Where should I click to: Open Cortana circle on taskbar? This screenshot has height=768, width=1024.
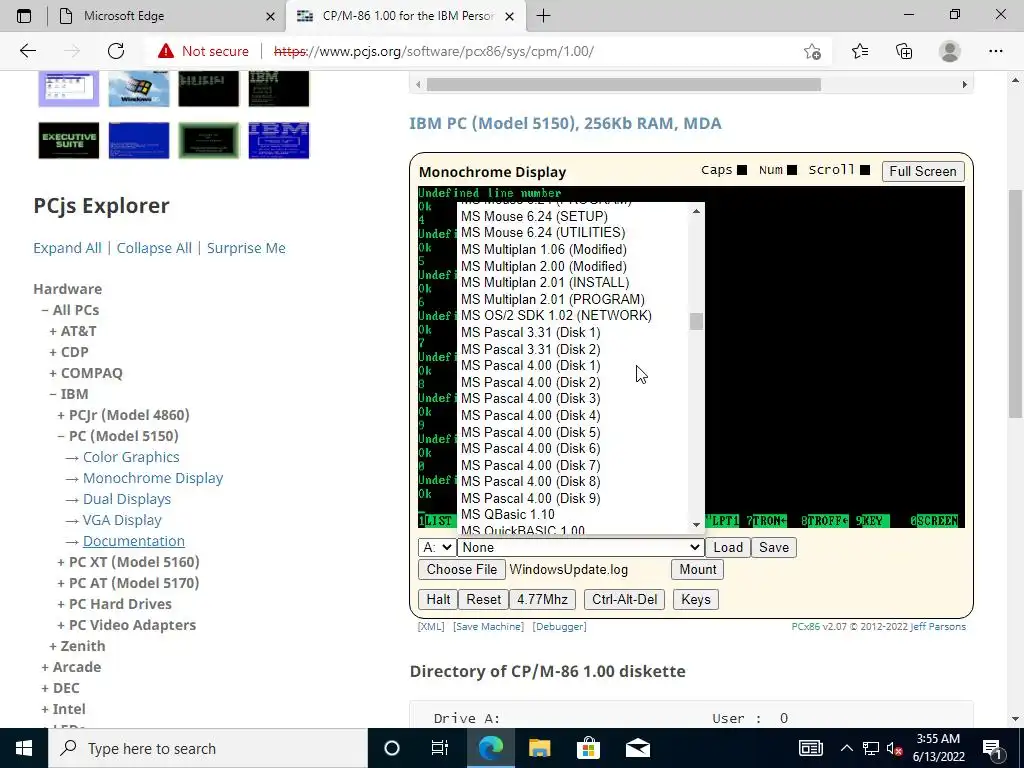(392, 748)
